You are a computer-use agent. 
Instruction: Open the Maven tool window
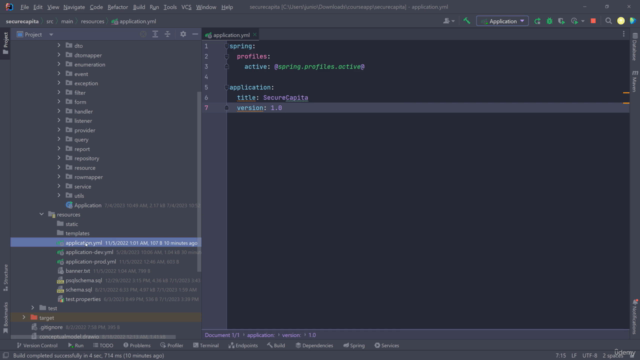pos(635,81)
